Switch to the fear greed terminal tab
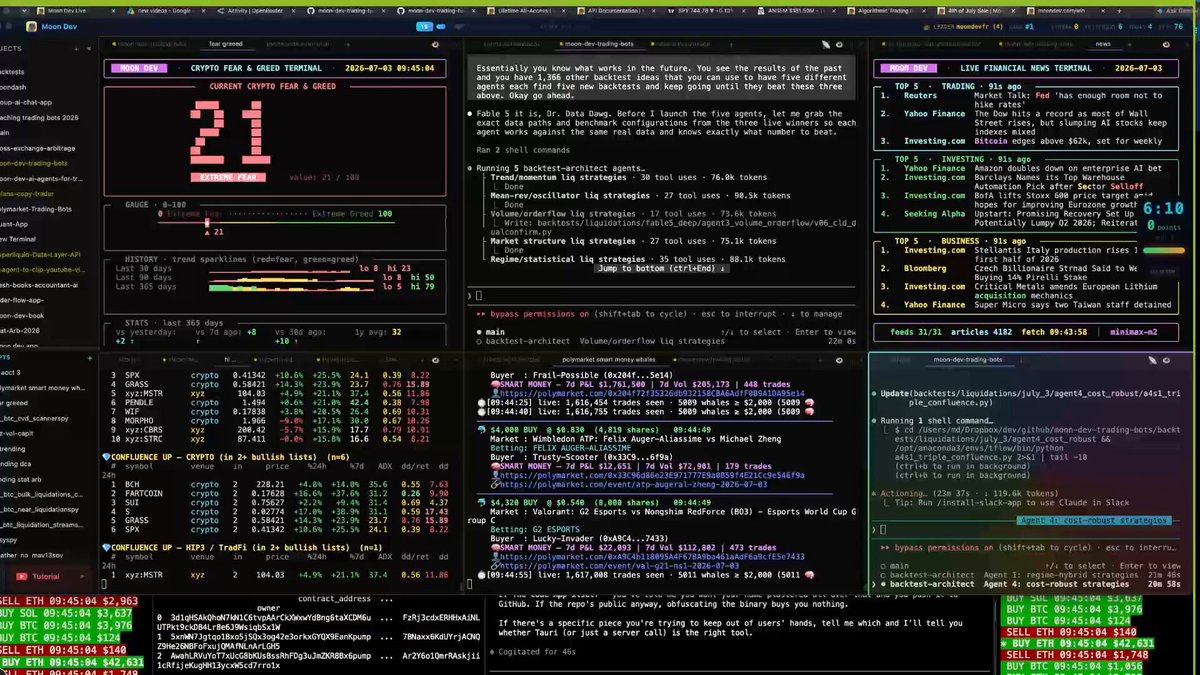The image size is (1200, 675). pyautogui.click(x=227, y=44)
